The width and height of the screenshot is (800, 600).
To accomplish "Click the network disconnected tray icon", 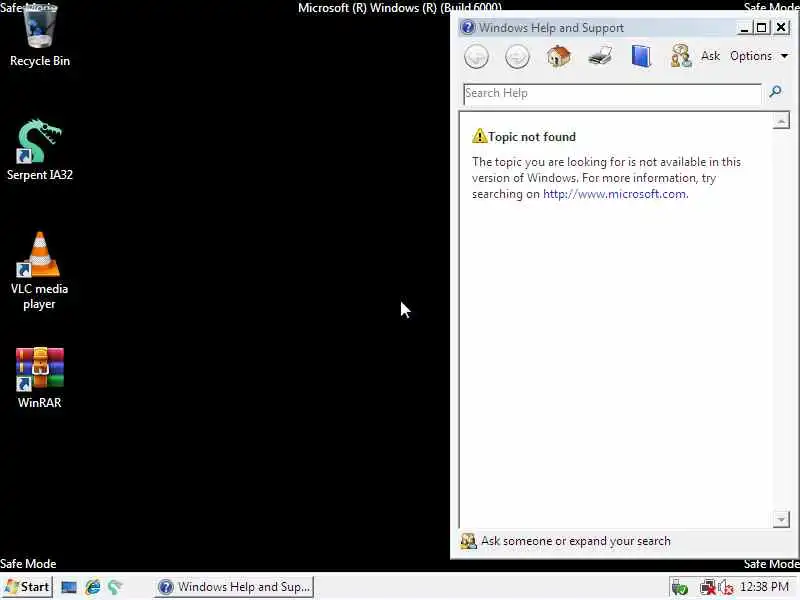I will [708, 588].
